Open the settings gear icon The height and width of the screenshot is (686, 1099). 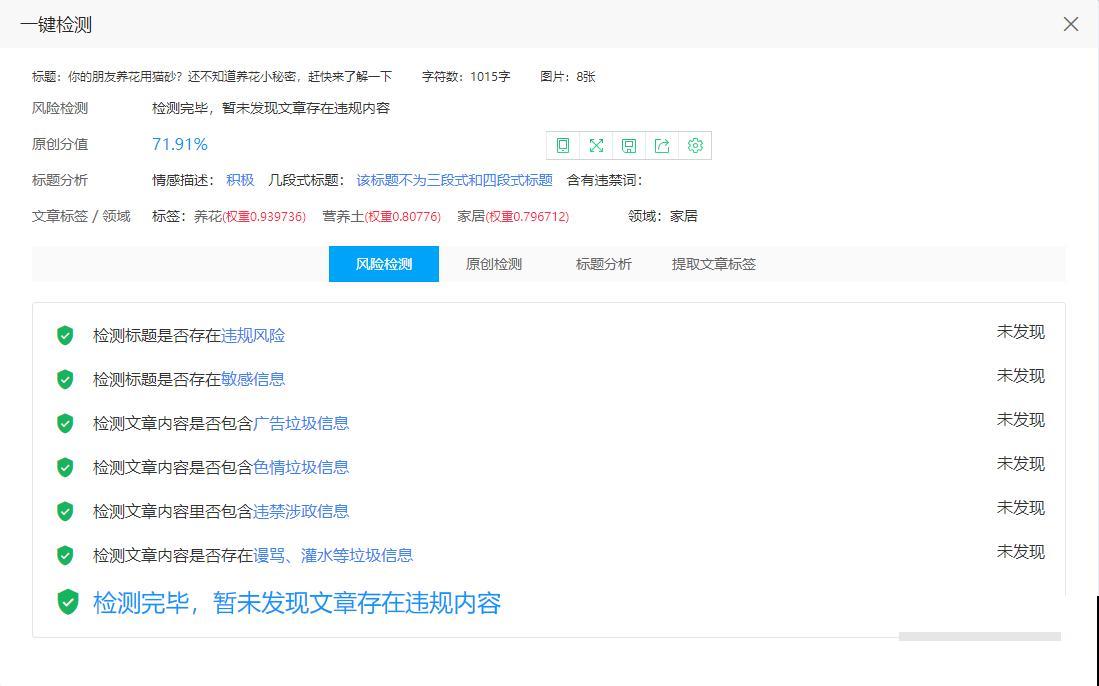695,145
